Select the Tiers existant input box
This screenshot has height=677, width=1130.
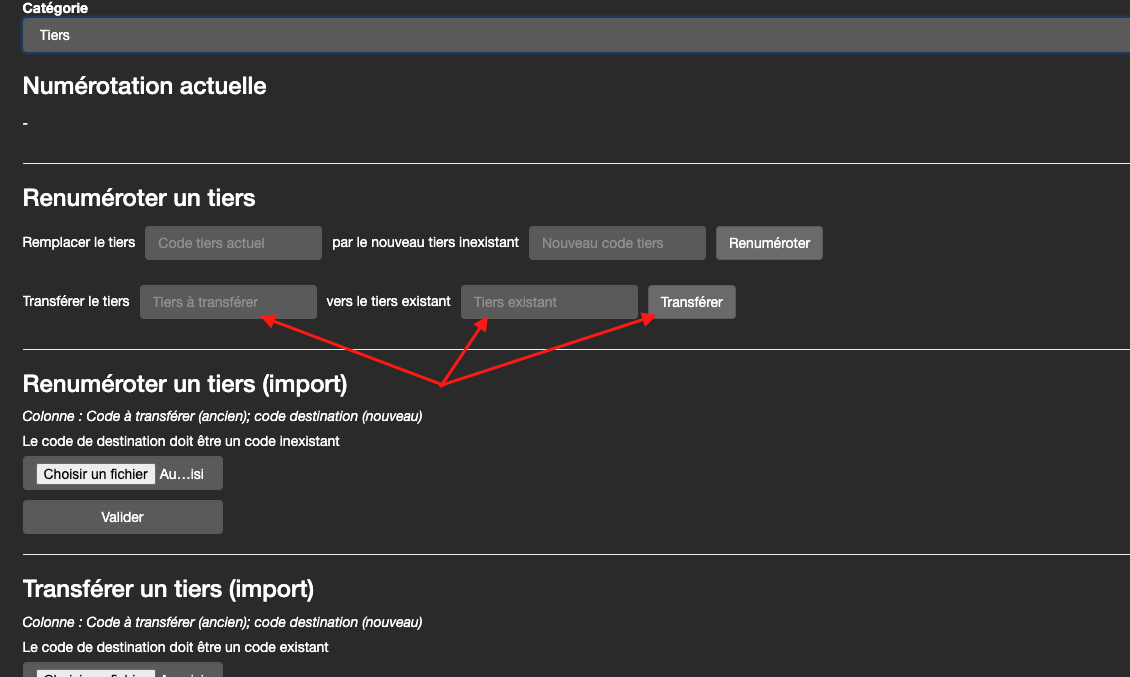coord(548,302)
